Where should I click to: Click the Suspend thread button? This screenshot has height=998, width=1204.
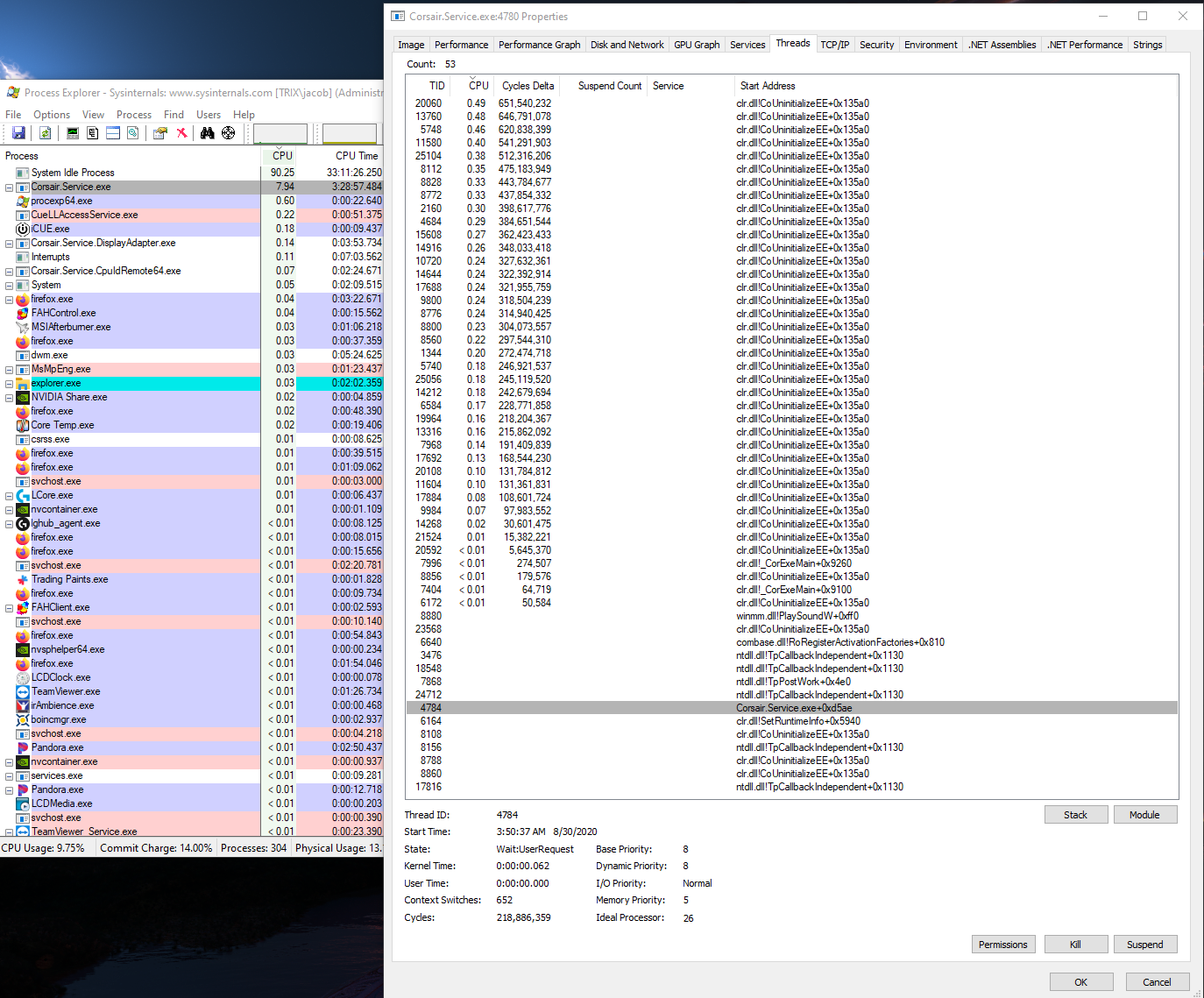(x=1144, y=945)
